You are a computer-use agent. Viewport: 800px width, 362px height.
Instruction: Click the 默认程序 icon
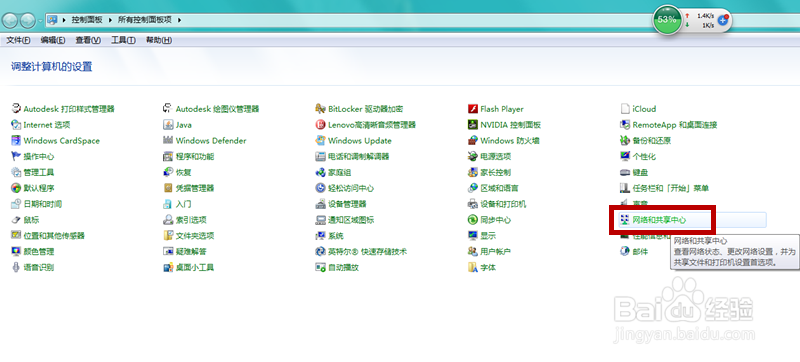pos(16,188)
